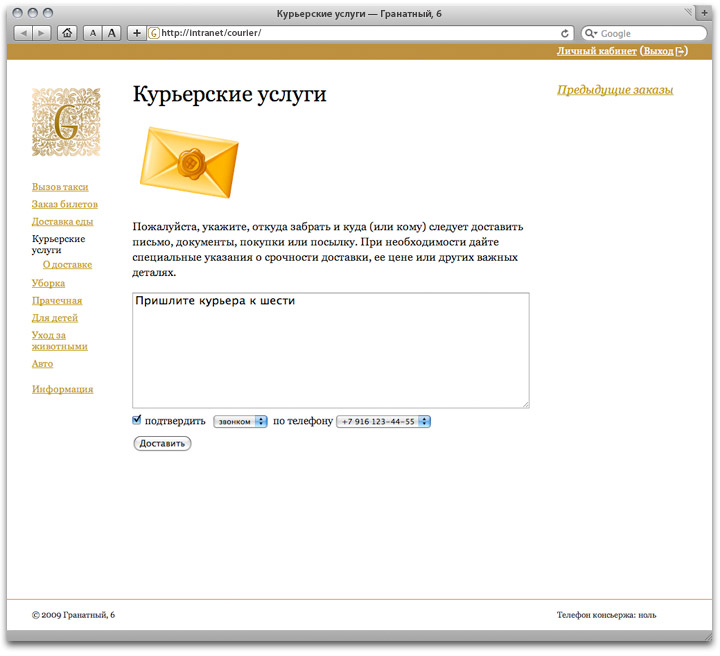Click the browser Forward arrow button
720x656 pixels.
pyautogui.click(x=42, y=33)
